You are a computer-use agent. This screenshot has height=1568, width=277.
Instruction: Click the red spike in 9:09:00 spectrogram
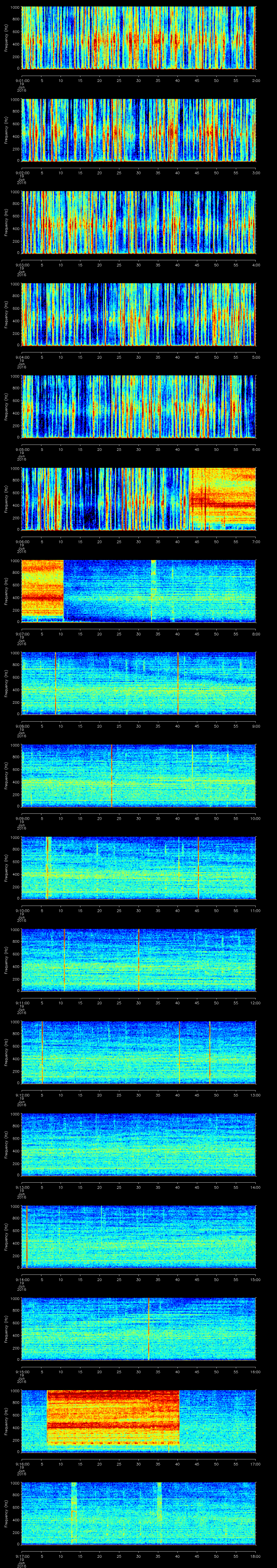coord(111,775)
